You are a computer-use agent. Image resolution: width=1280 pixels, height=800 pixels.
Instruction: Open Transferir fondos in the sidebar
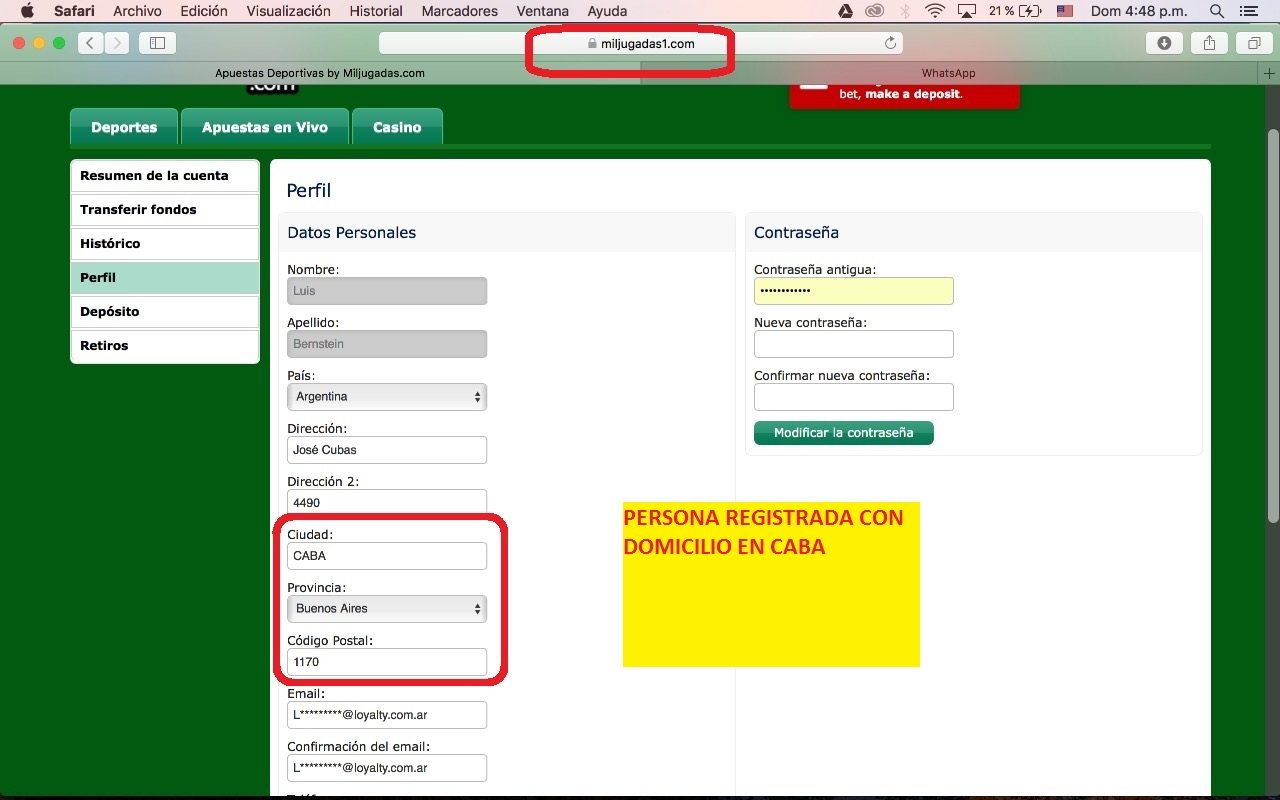click(x=165, y=210)
